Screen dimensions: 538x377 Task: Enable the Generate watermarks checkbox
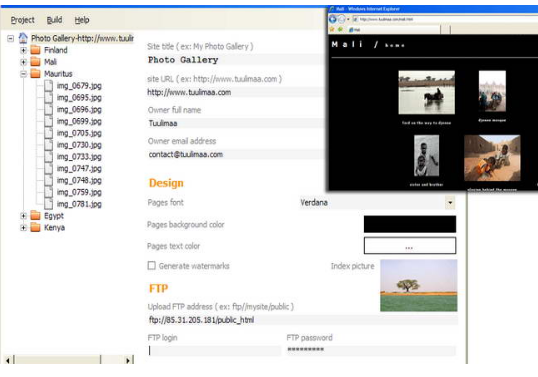[151, 266]
